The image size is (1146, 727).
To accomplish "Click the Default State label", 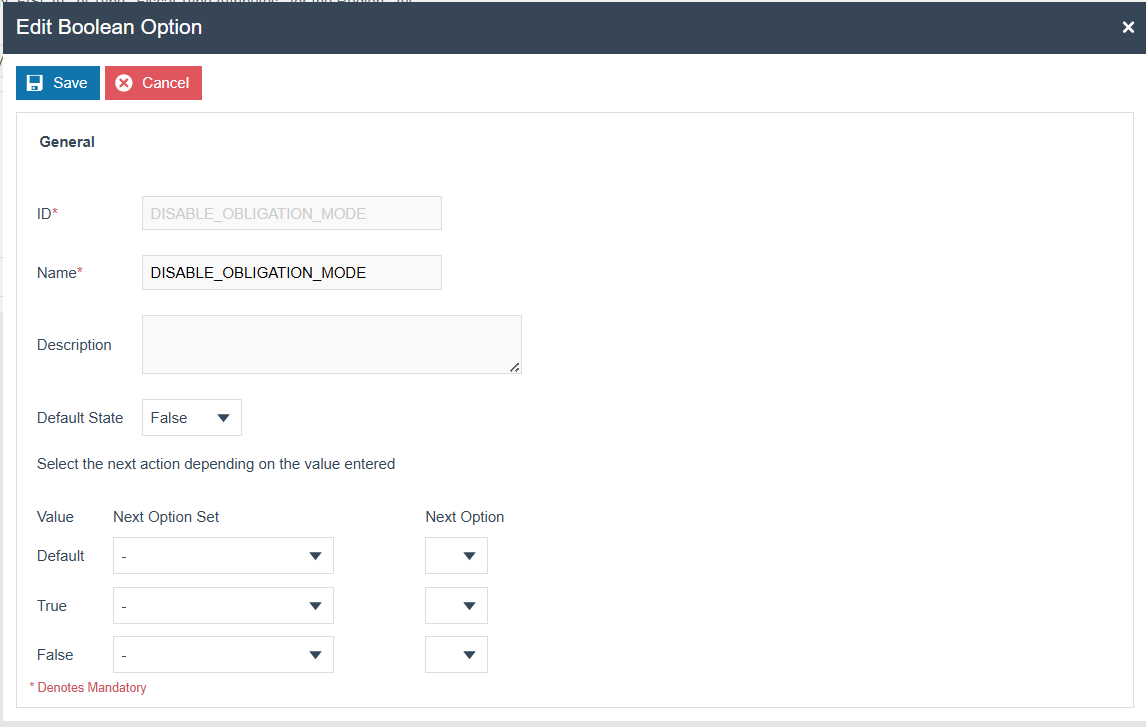I will click(x=80, y=418).
